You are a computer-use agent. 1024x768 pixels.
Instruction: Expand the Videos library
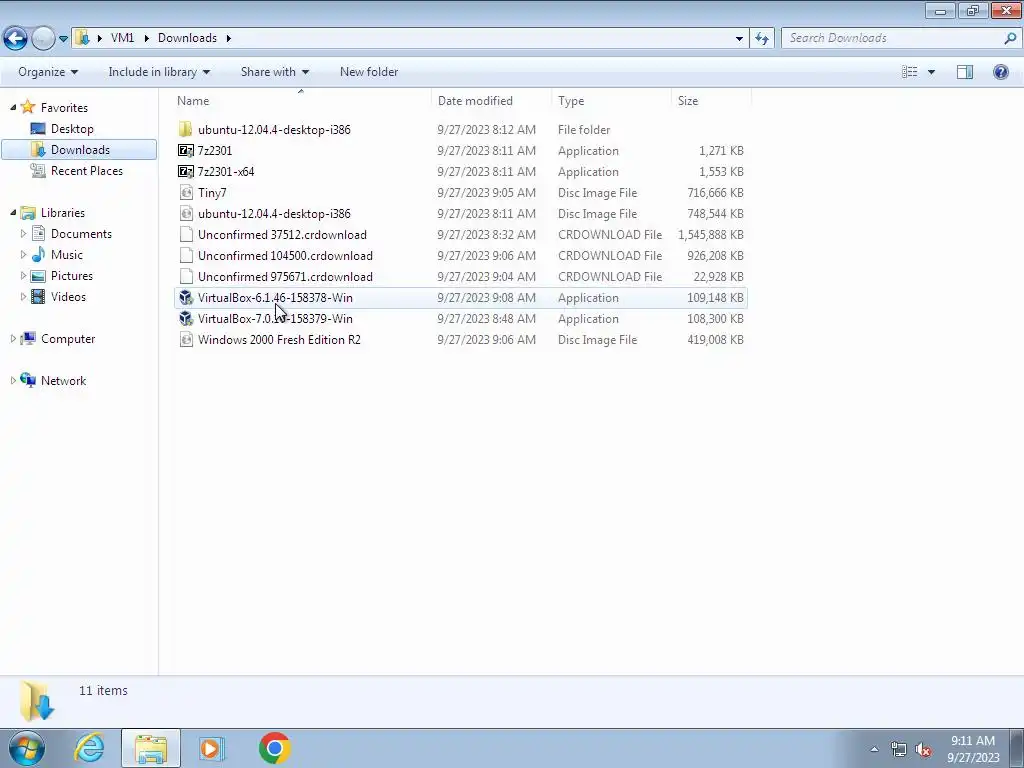point(24,296)
